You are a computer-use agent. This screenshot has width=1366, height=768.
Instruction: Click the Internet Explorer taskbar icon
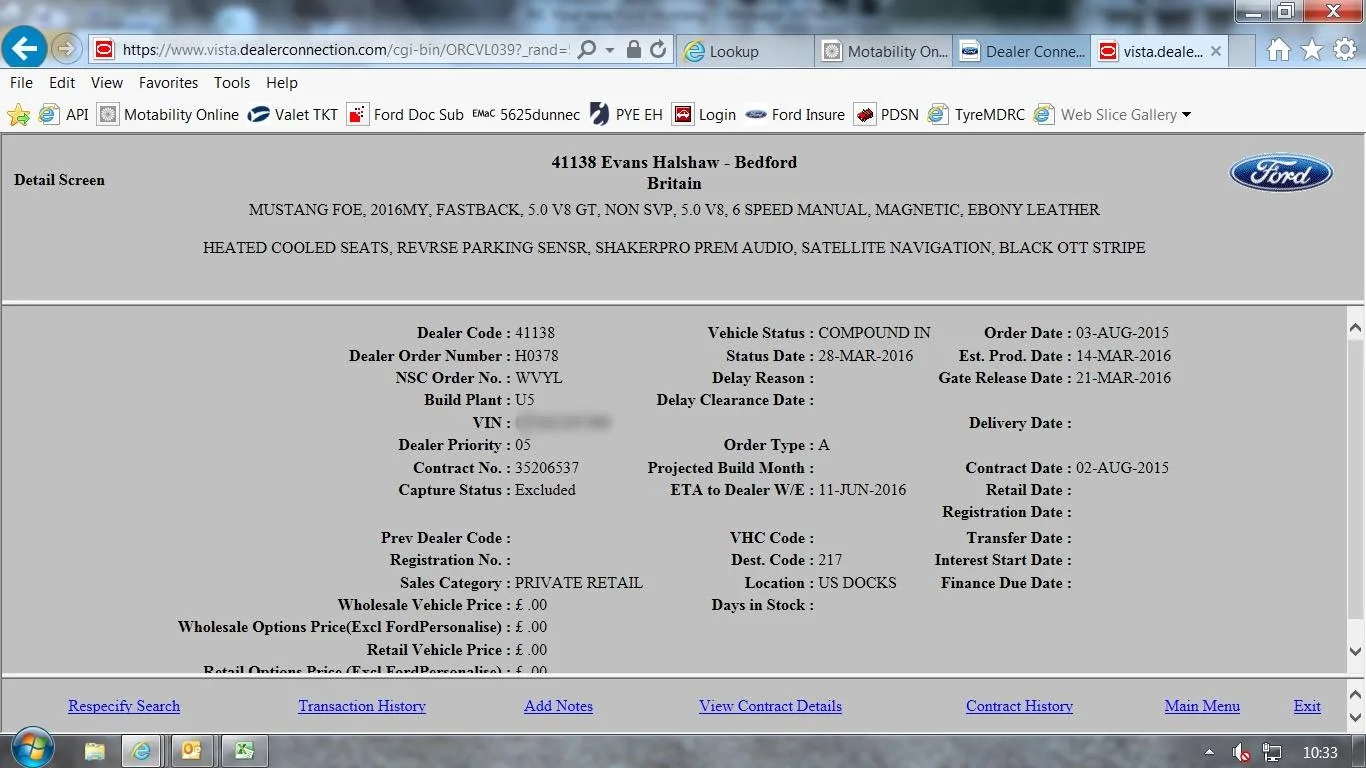tap(142, 751)
